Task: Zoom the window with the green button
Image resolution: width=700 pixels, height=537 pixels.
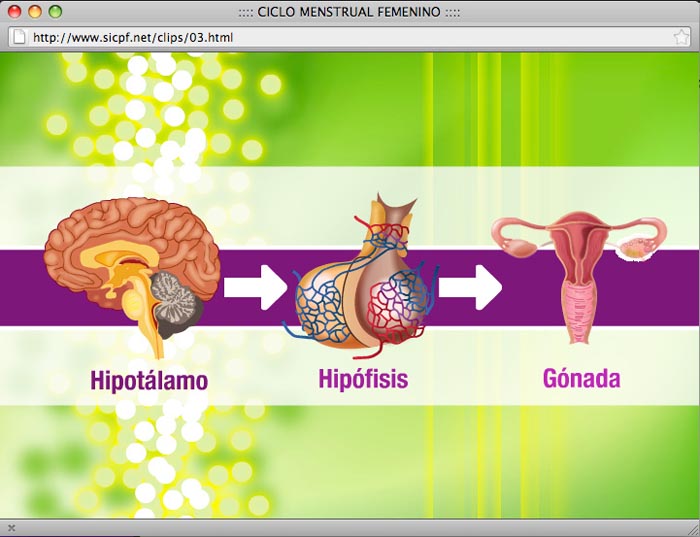Action: point(55,12)
